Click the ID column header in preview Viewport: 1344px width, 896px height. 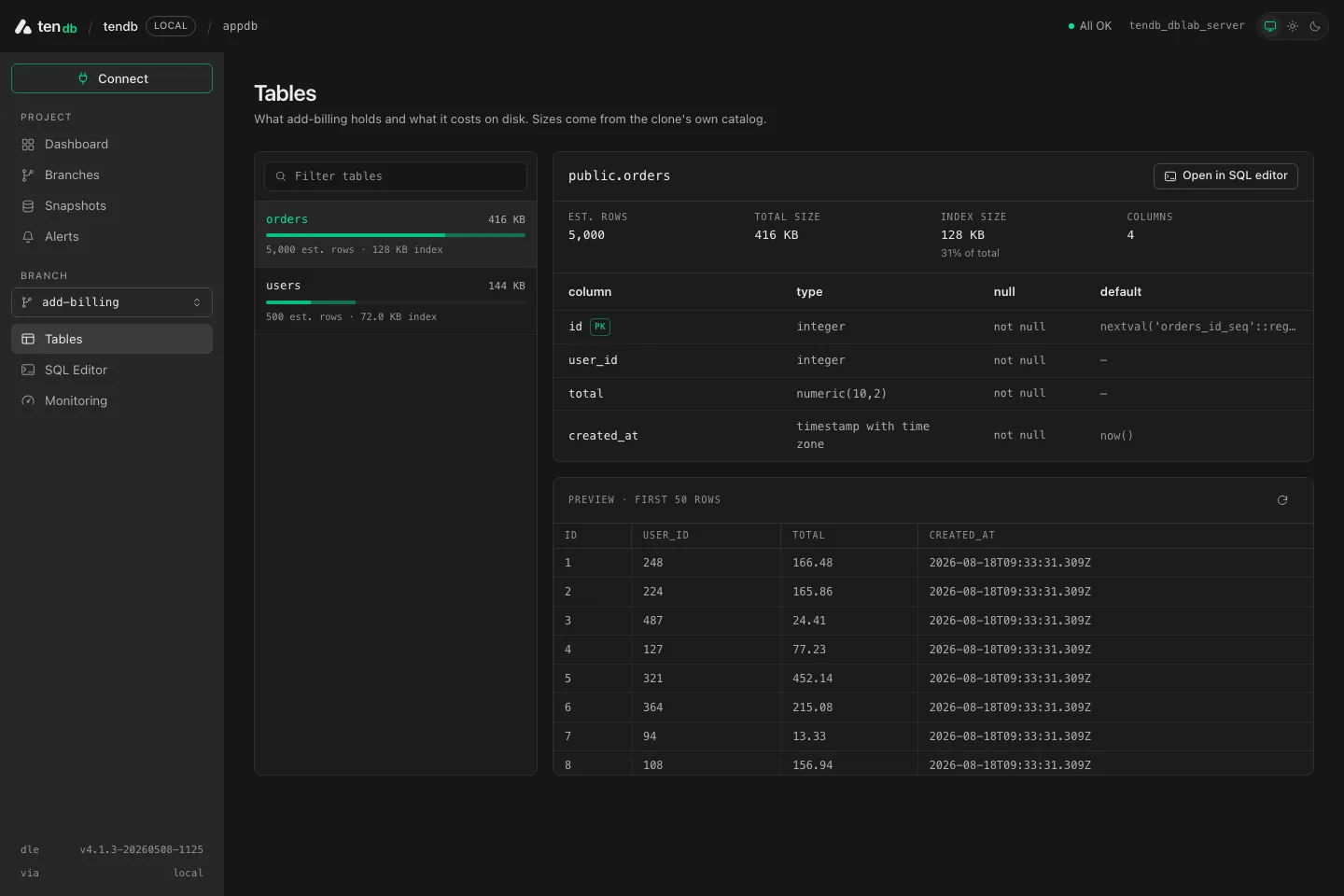coord(571,536)
